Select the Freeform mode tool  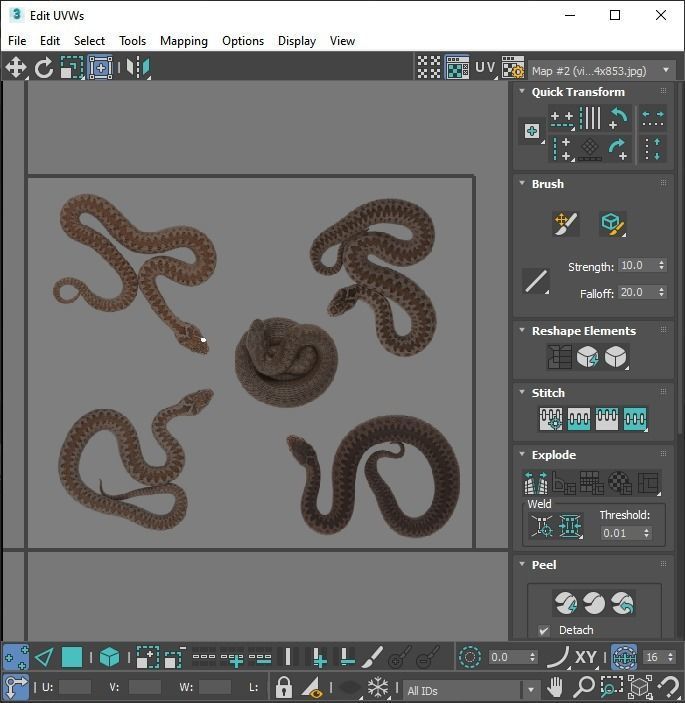pos(100,68)
